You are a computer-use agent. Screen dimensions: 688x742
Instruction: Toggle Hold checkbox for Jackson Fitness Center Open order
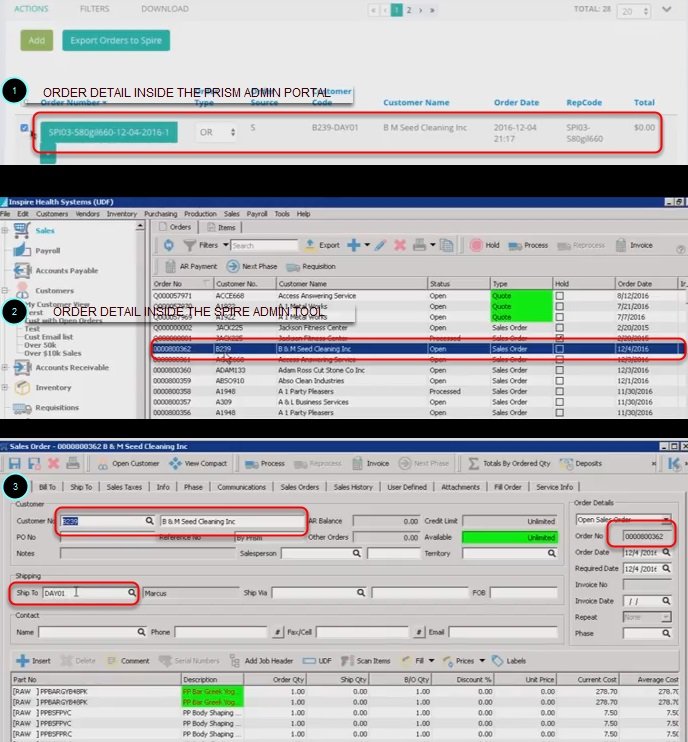click(559, 327)
